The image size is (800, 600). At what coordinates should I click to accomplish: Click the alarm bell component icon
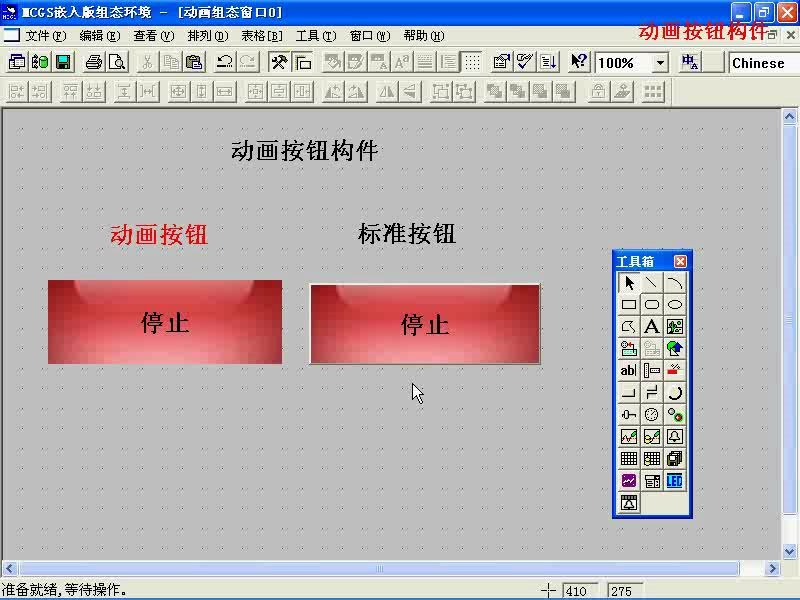(673, 436)
